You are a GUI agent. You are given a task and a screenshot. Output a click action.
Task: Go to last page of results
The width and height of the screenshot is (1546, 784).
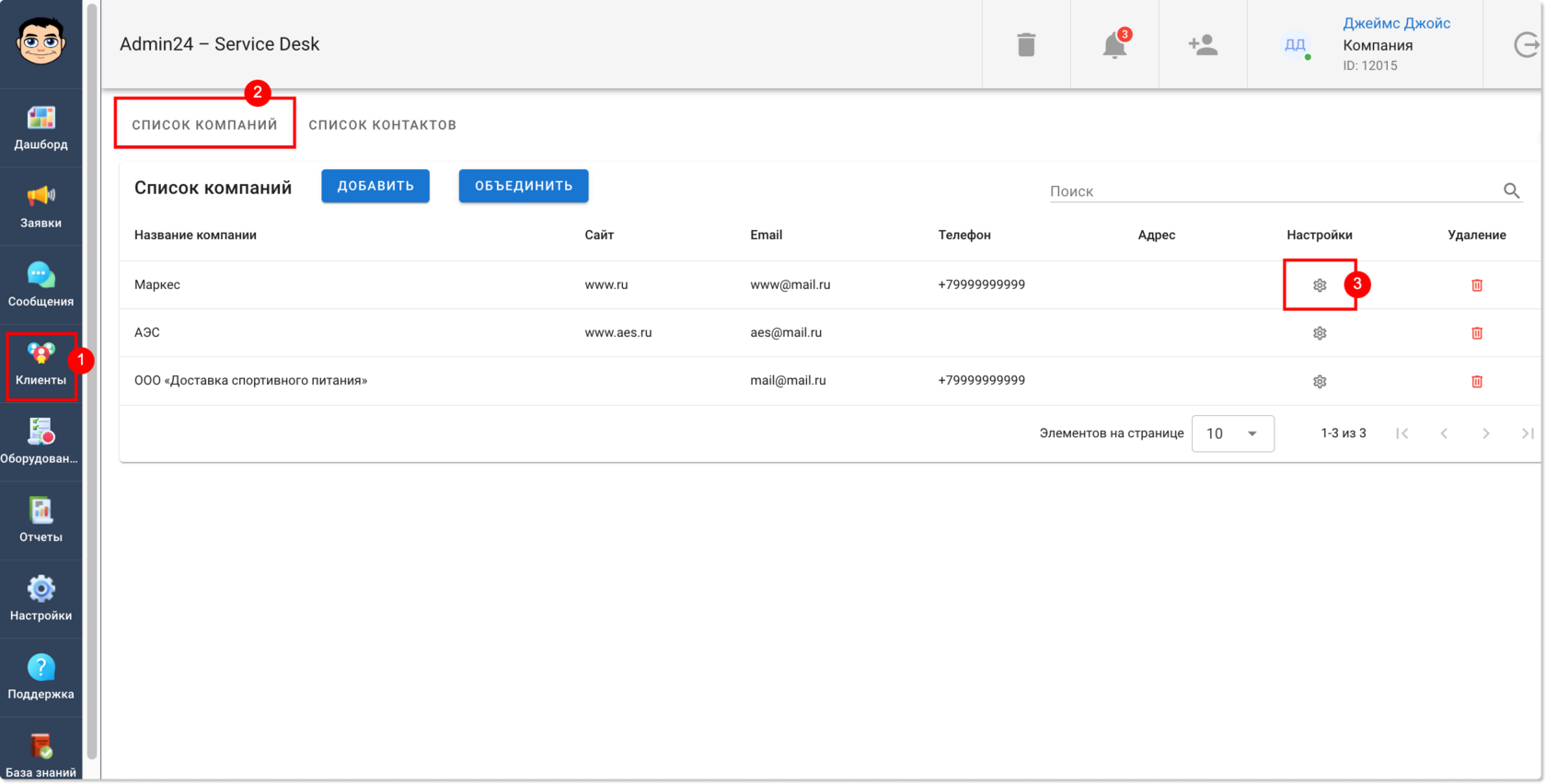tap(1528, 433)
